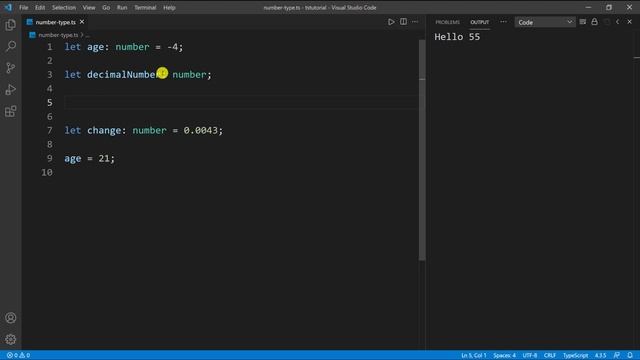Click TypeScript version 4.3.5 in status bar
Viewport: 640px width, 360px height.
pos(600,355)
